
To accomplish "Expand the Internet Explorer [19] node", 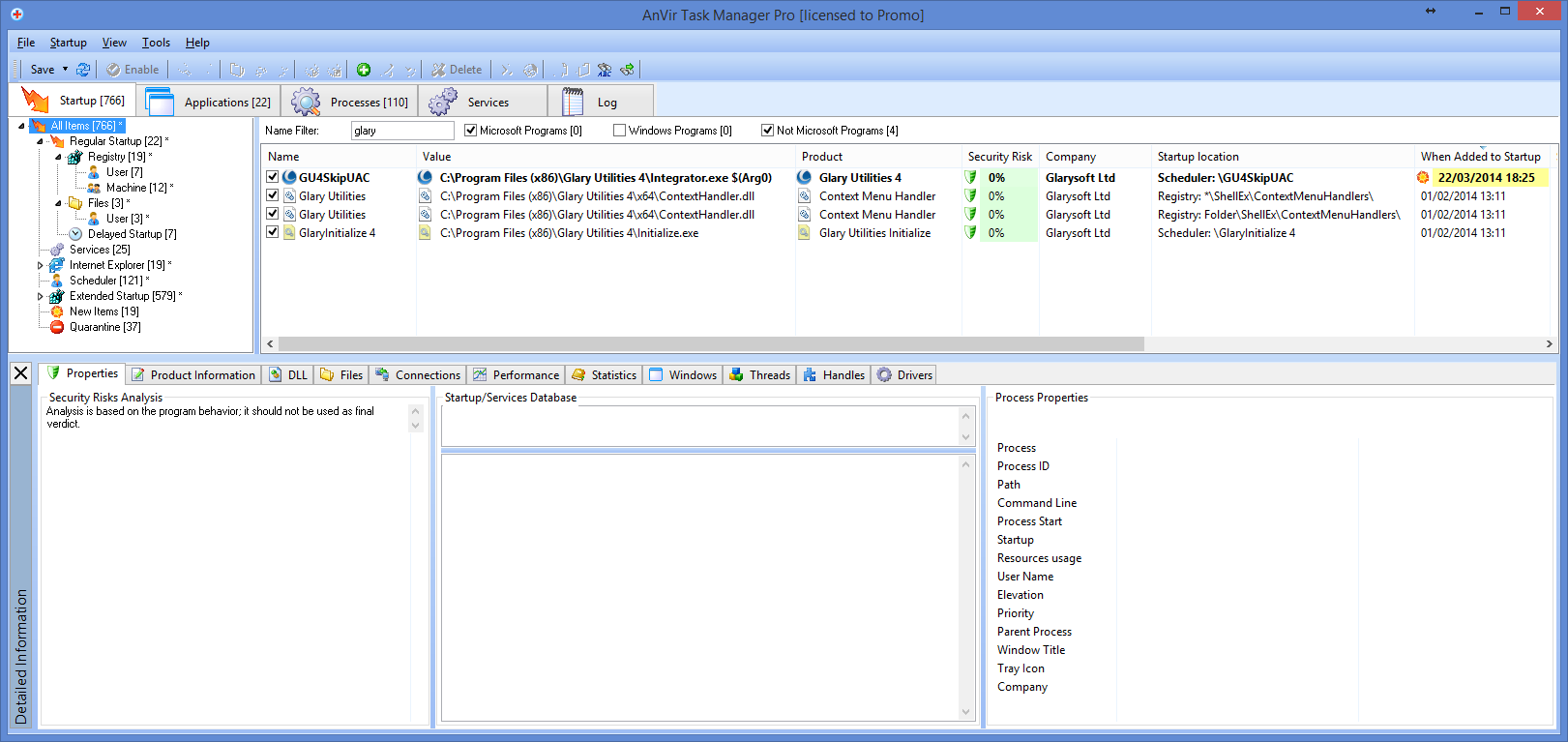I will 40,265.
